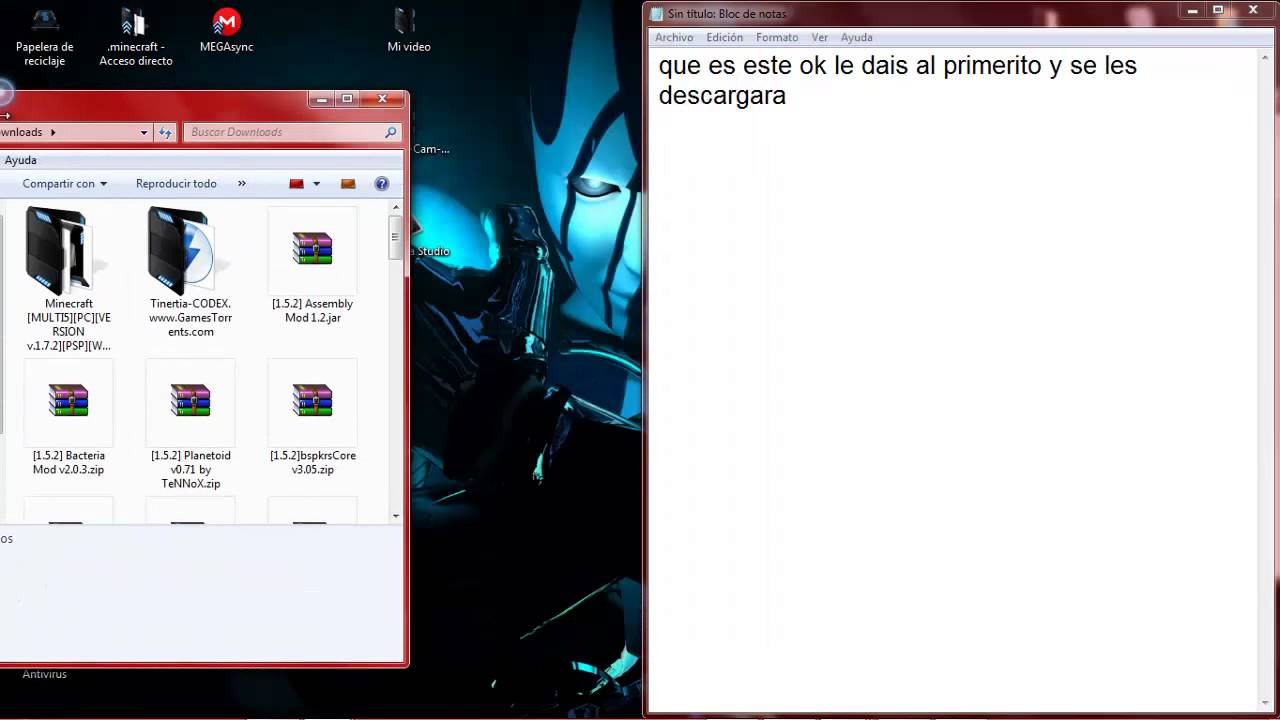Open Ver menu in Notepad

click(819, 38)
